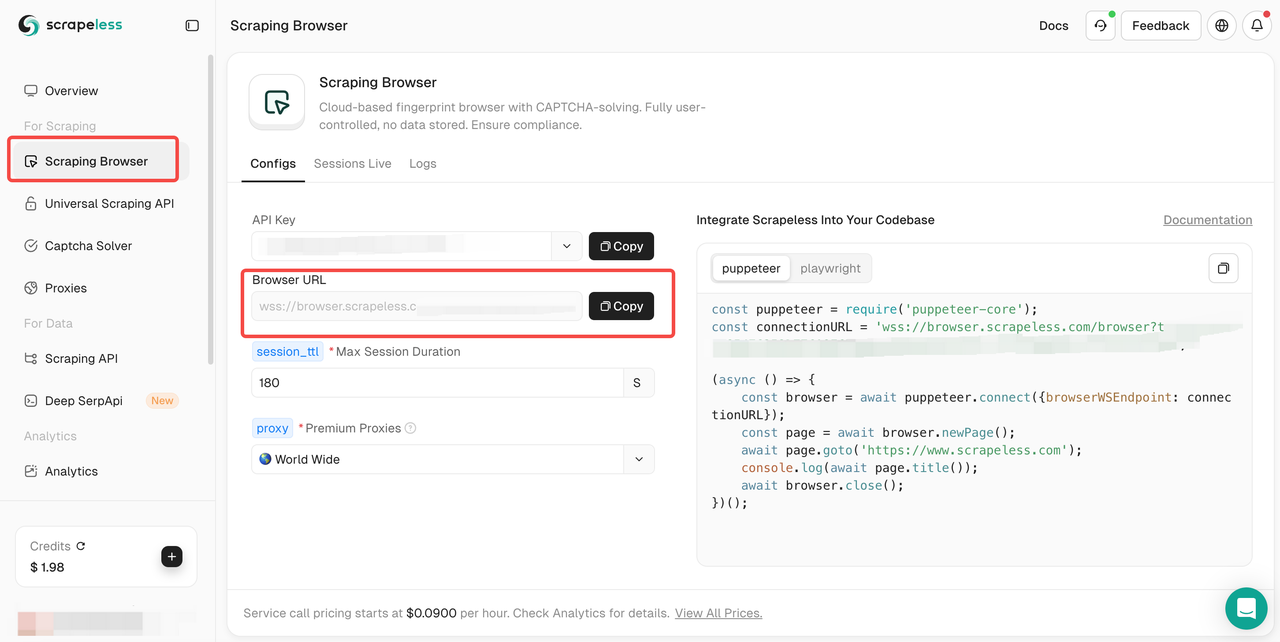Change language with the globe icon
The height and width of the screenshot is (642, 1280).
point(1222,26)
